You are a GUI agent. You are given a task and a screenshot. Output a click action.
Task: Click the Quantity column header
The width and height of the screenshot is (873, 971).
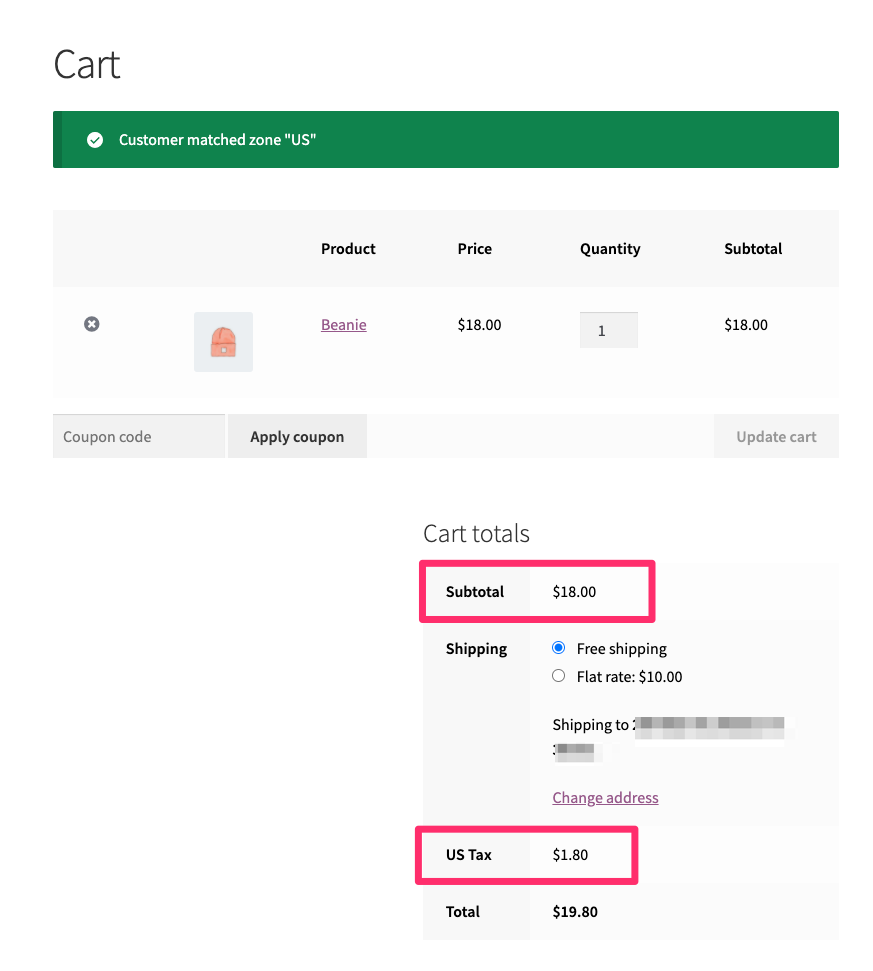pos(610,248)
